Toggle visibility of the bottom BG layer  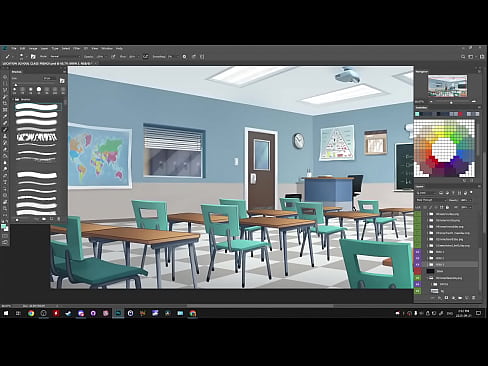coord(418,291)
